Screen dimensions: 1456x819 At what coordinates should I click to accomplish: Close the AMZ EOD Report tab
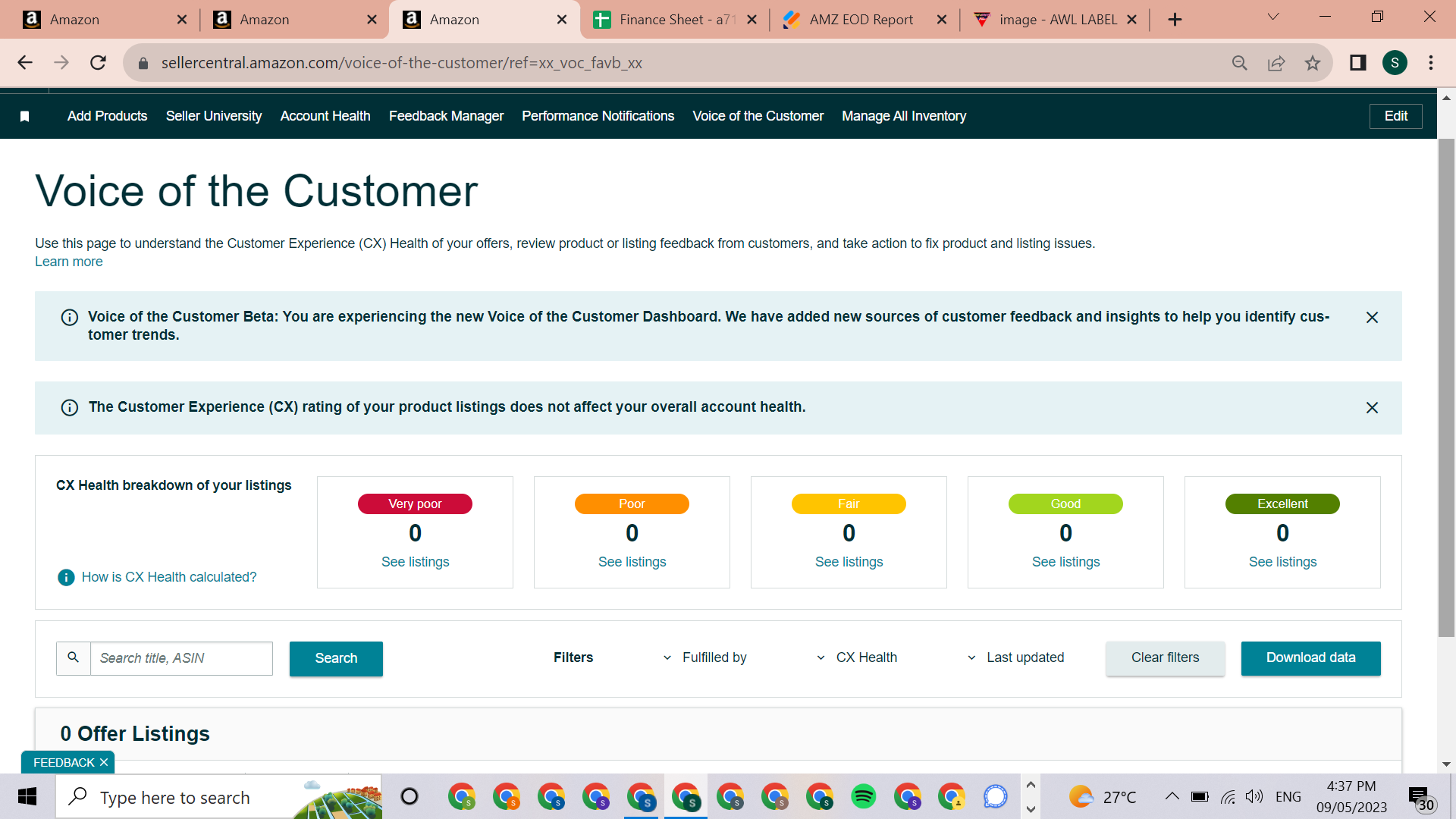(941, 20)
